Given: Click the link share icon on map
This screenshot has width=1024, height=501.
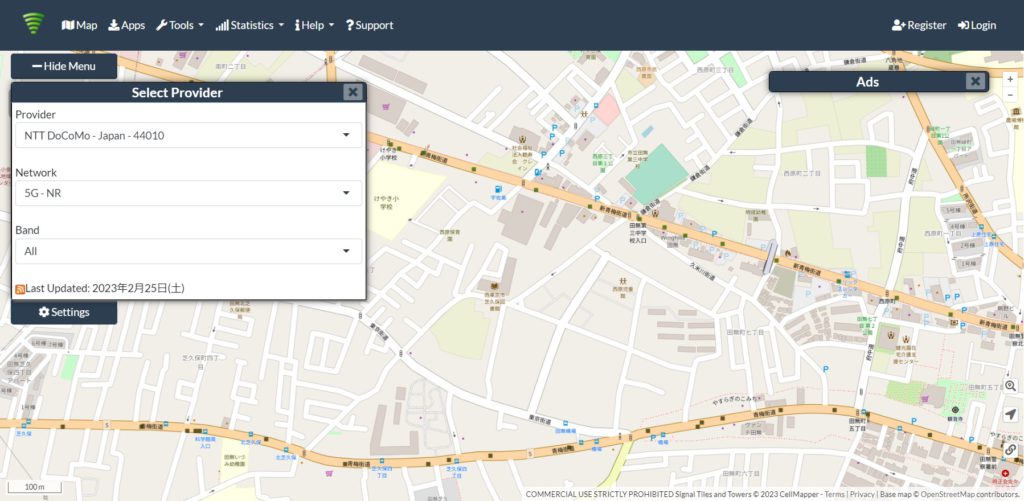Looking at the screenshot, I should click(x=1010, y=449).
